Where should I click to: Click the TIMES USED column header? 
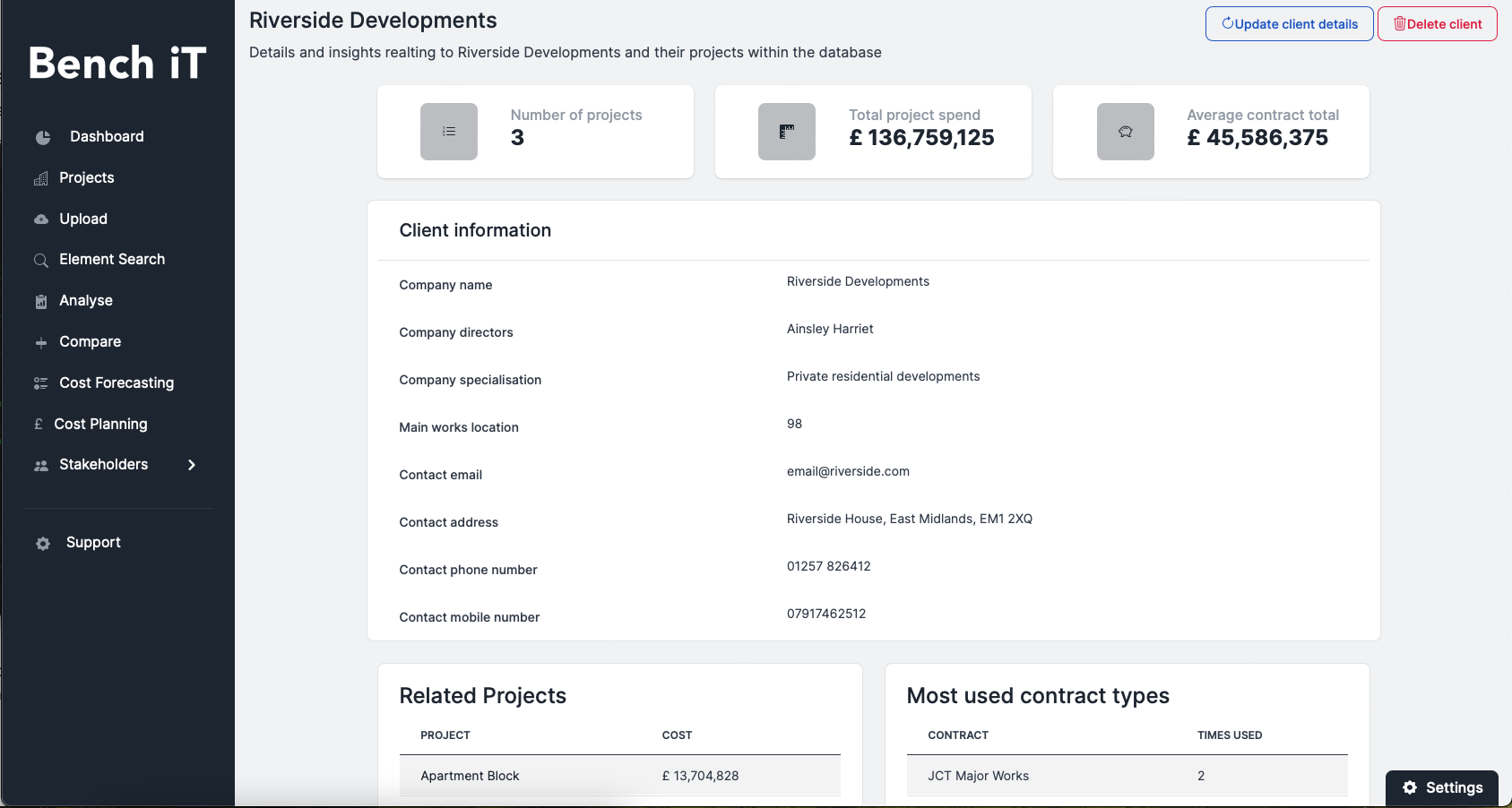pos(1230,735)
